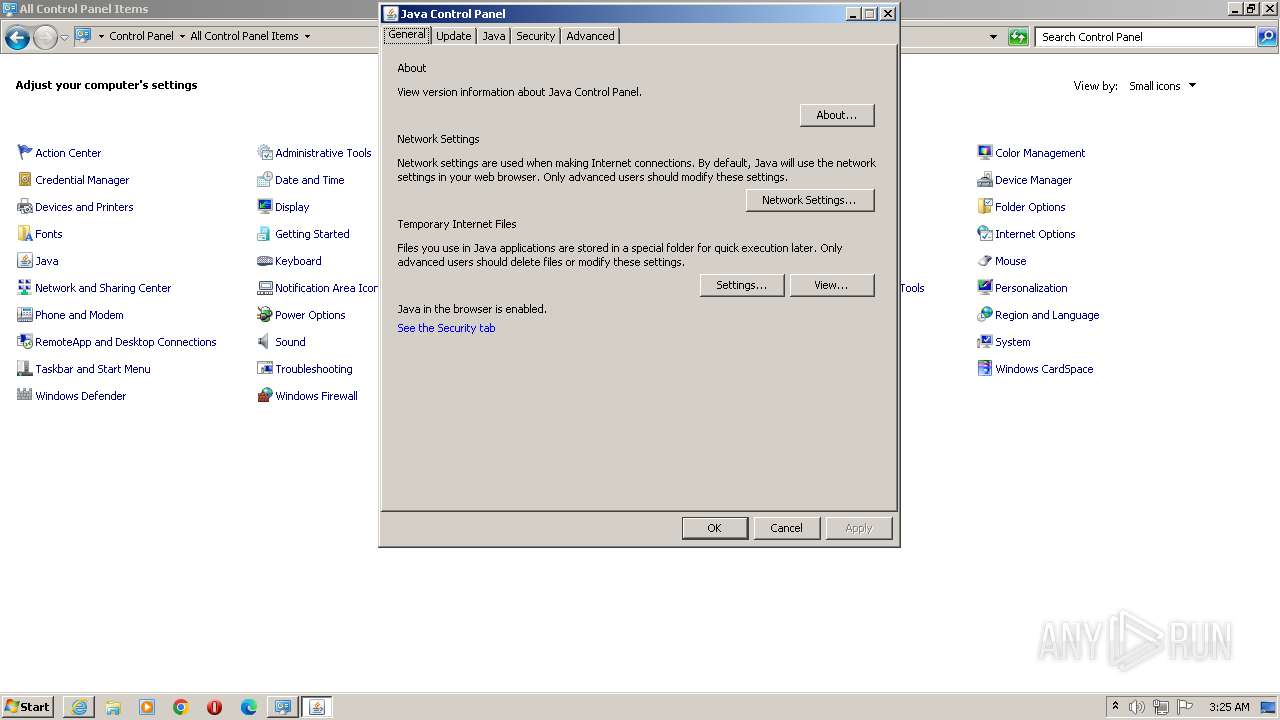Open the Power Options icon
Viewport: 1280px width, 720px height.
pos(265,315)
